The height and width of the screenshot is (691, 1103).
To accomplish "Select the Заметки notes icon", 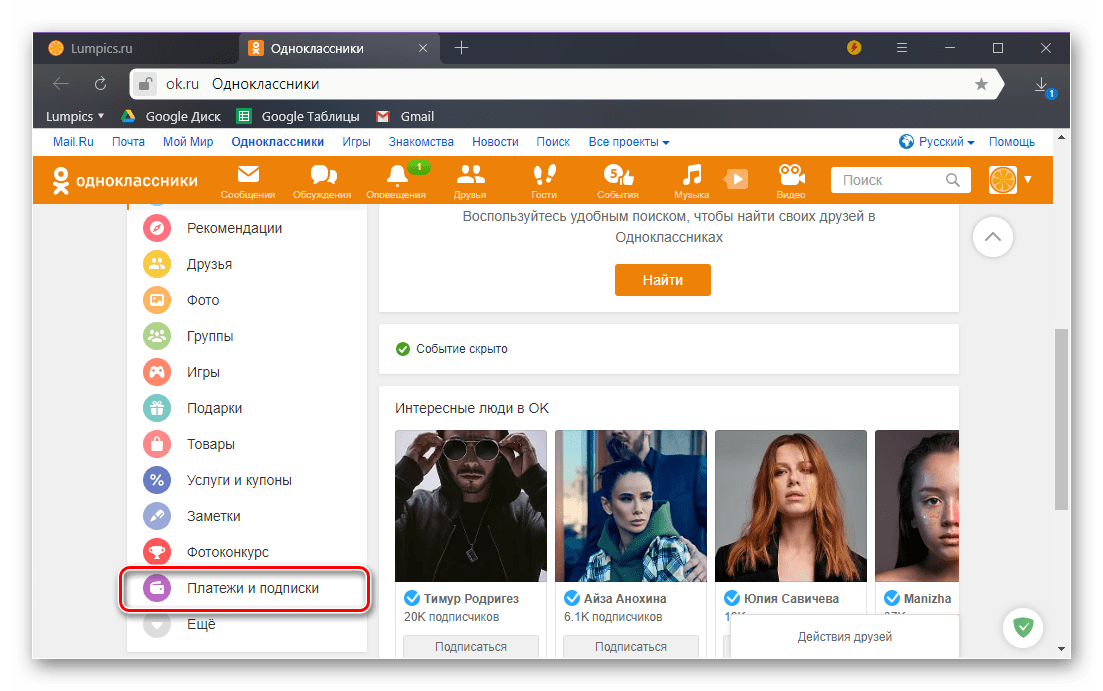I will tap(157, 515).
